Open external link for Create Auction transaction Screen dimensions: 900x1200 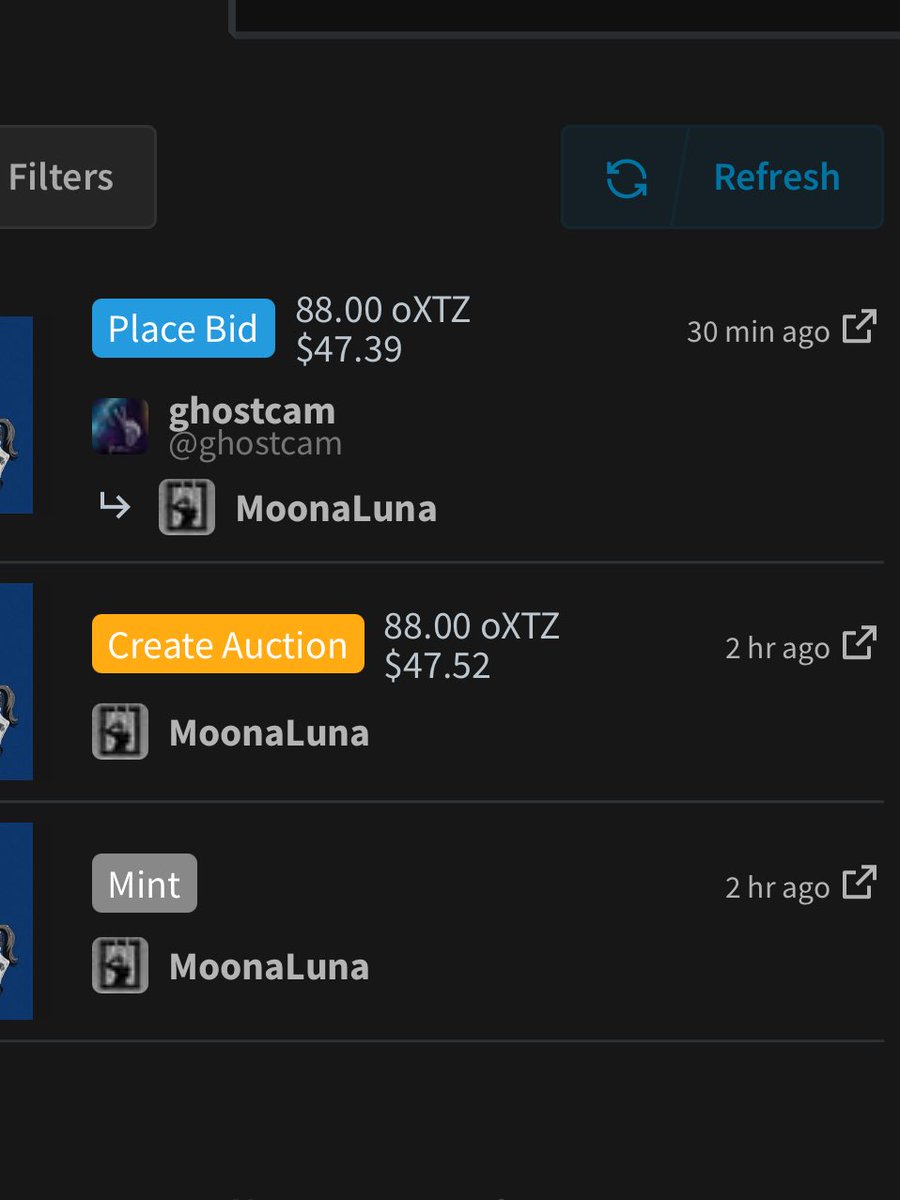[859, 643]
